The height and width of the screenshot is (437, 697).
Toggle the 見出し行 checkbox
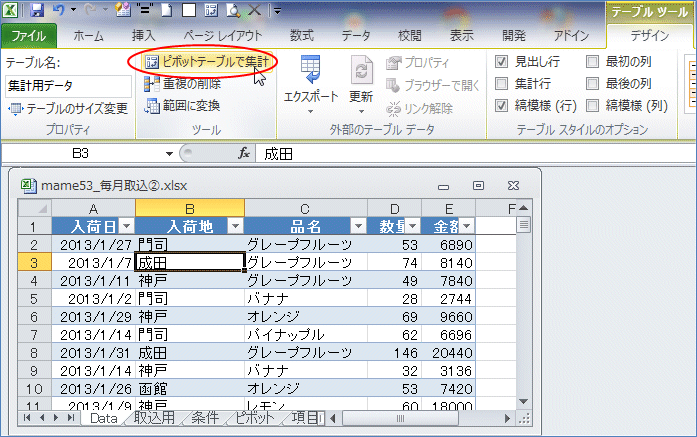[x=501, y=62]
